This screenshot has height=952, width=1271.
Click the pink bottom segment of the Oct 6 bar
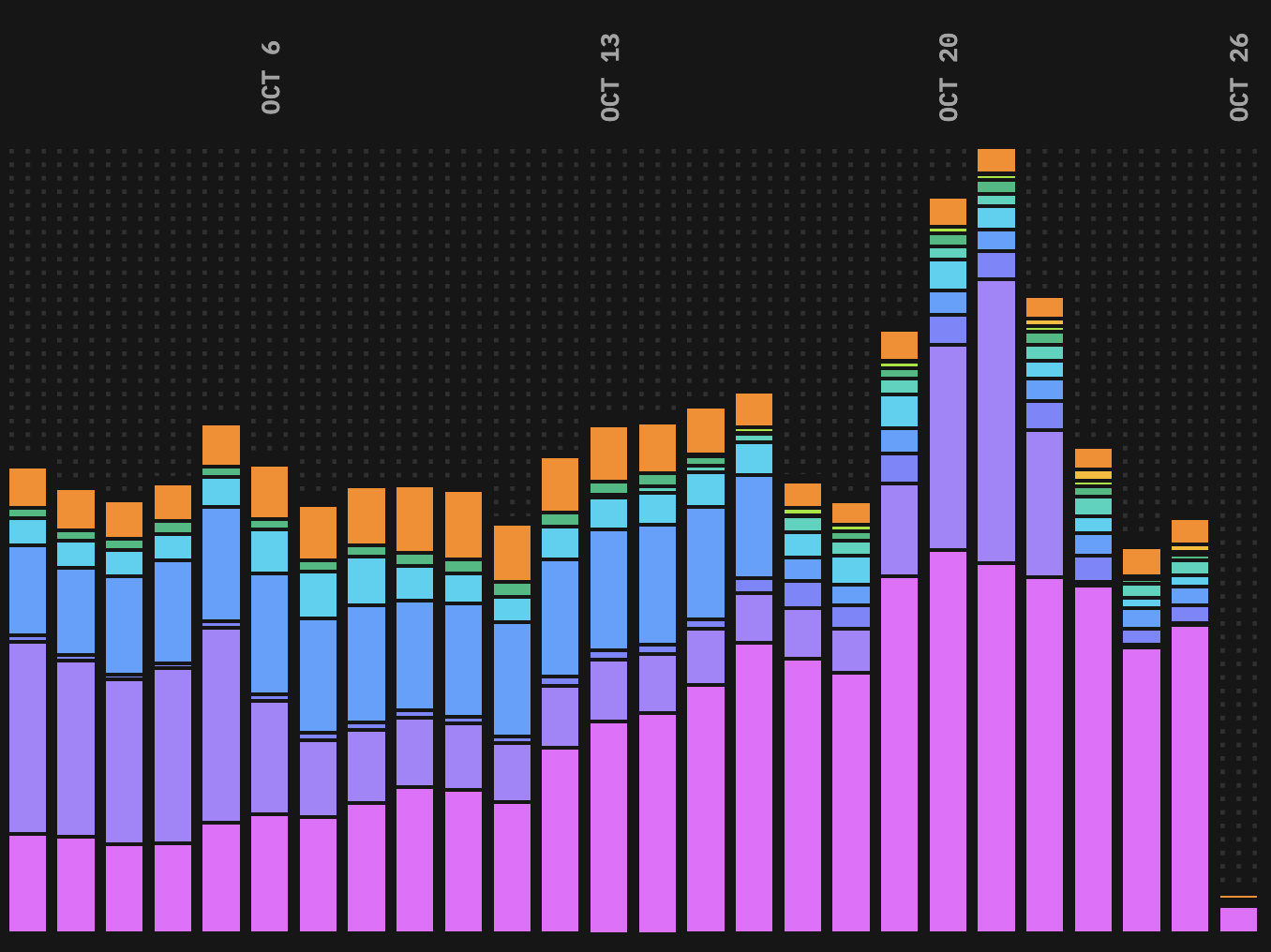(x=270, y=873)
